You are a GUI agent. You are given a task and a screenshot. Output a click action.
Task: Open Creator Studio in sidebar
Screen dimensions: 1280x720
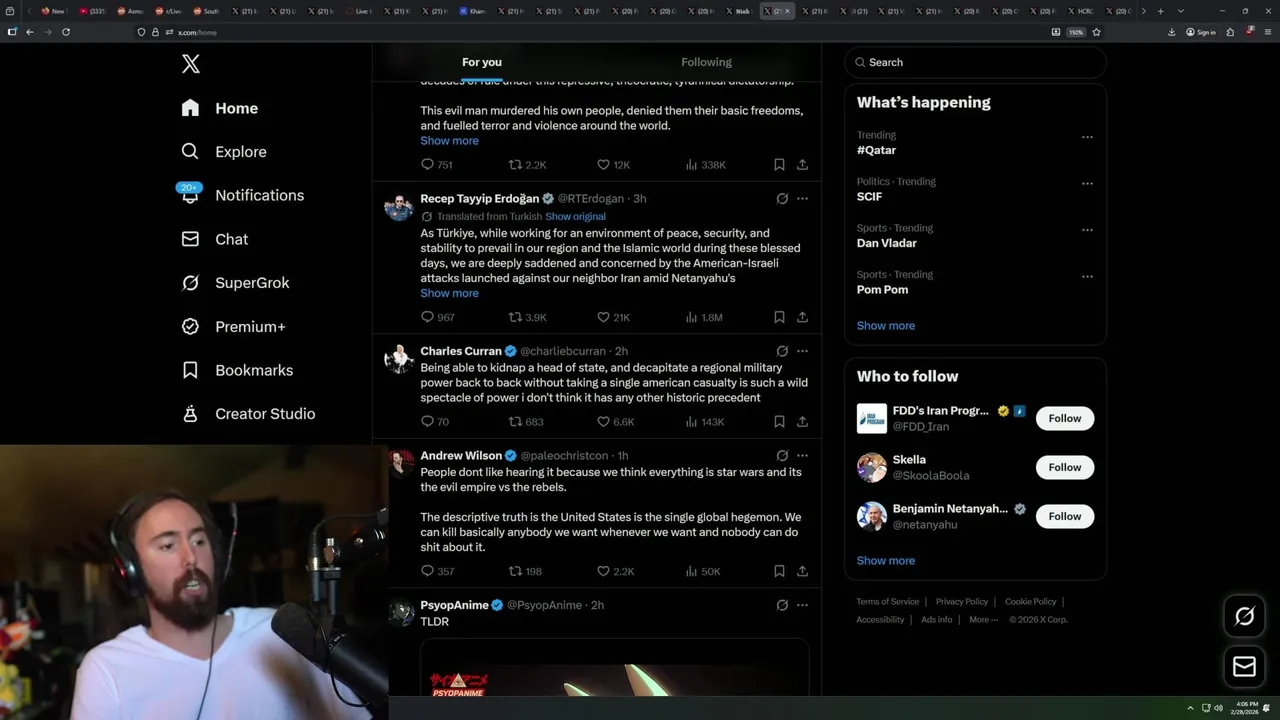coord(248,414)
